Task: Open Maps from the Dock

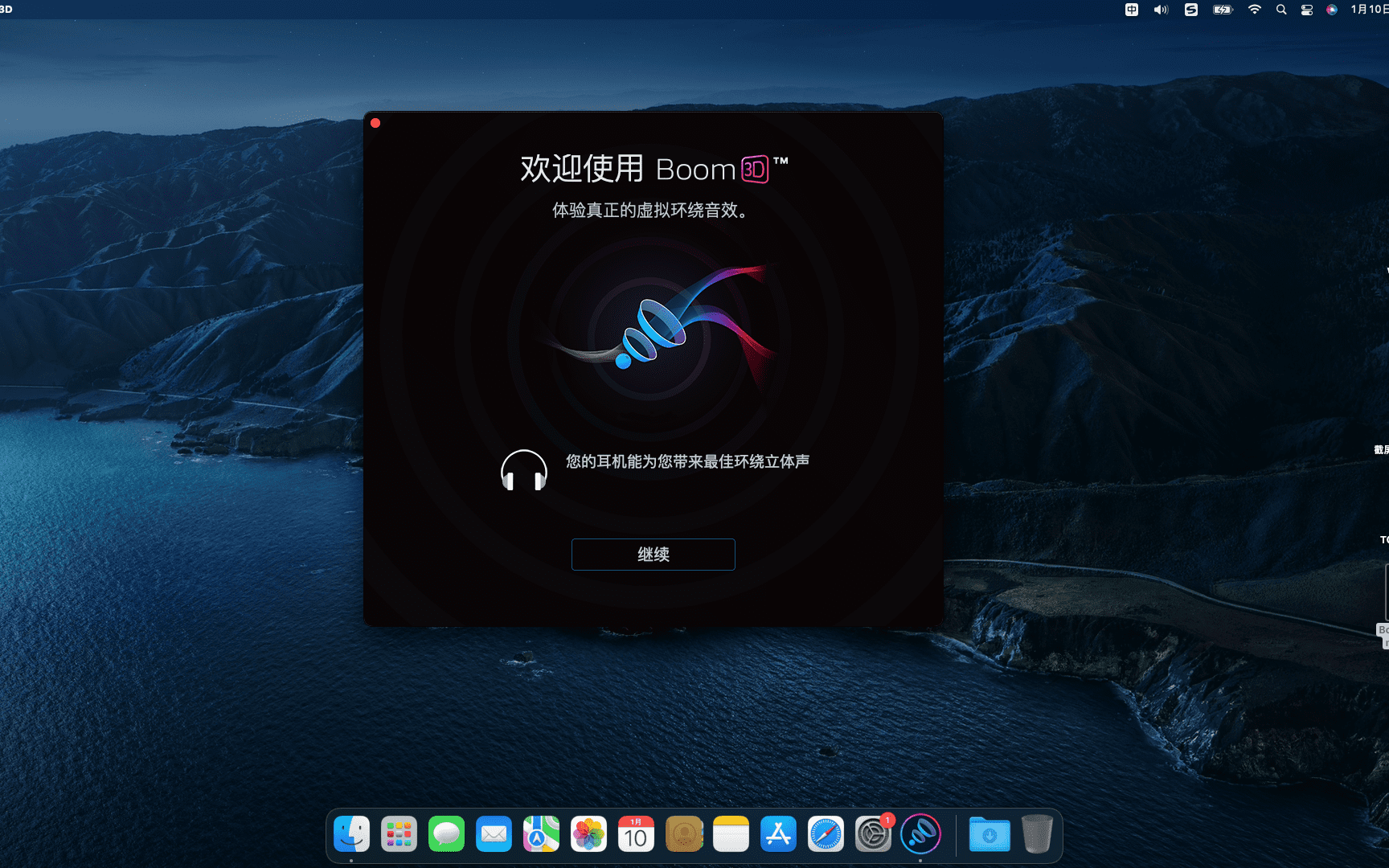Action: [542, 834]
